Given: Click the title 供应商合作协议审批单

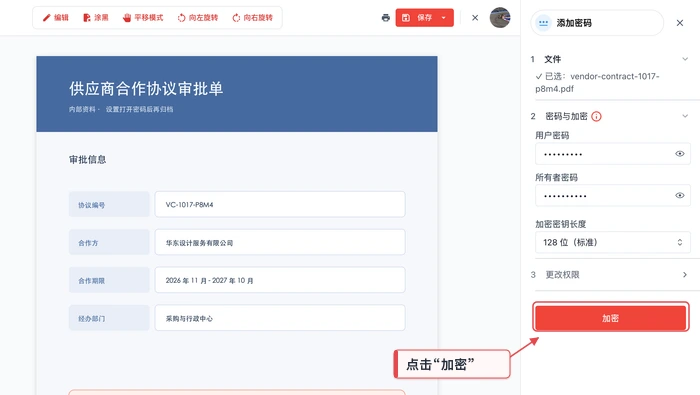Looking at the screenshot, I should point(146,89).
